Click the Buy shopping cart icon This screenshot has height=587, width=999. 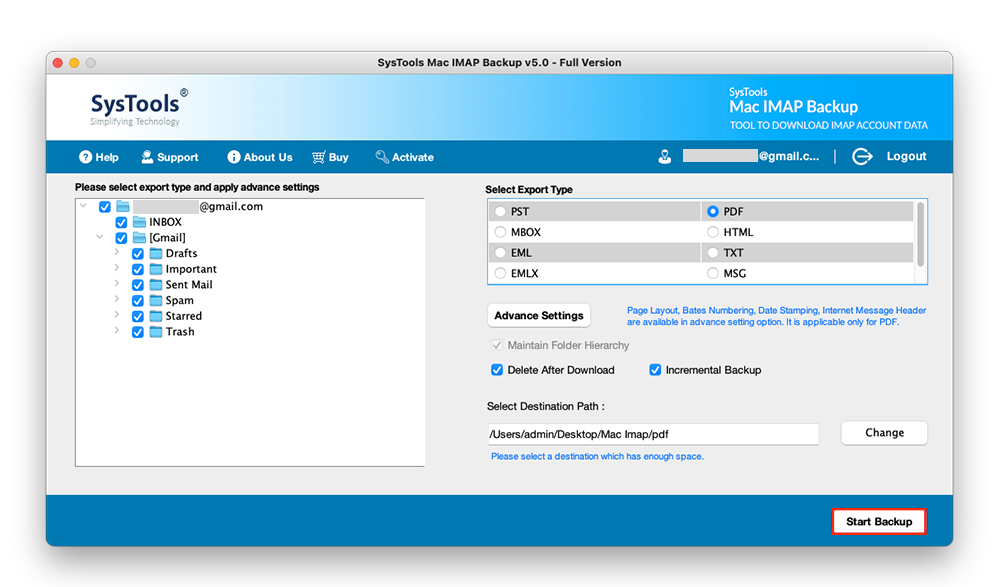[319, 157]
